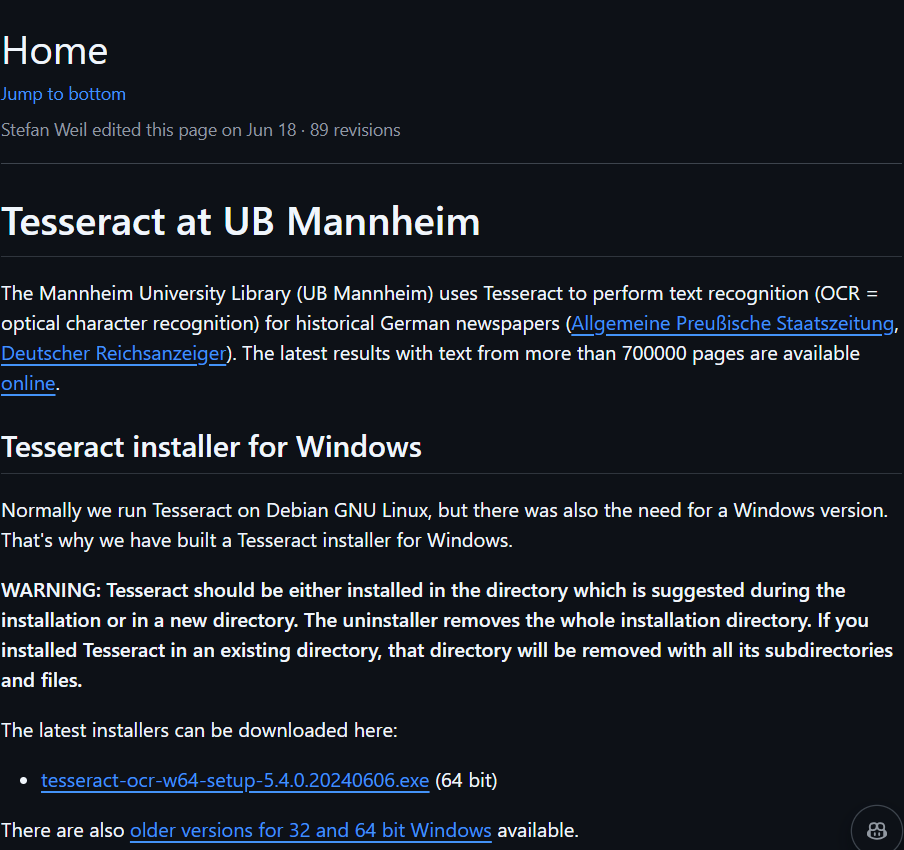Visit the online results link
Screen dimensions: 904x850
click(x=28, y=383)
